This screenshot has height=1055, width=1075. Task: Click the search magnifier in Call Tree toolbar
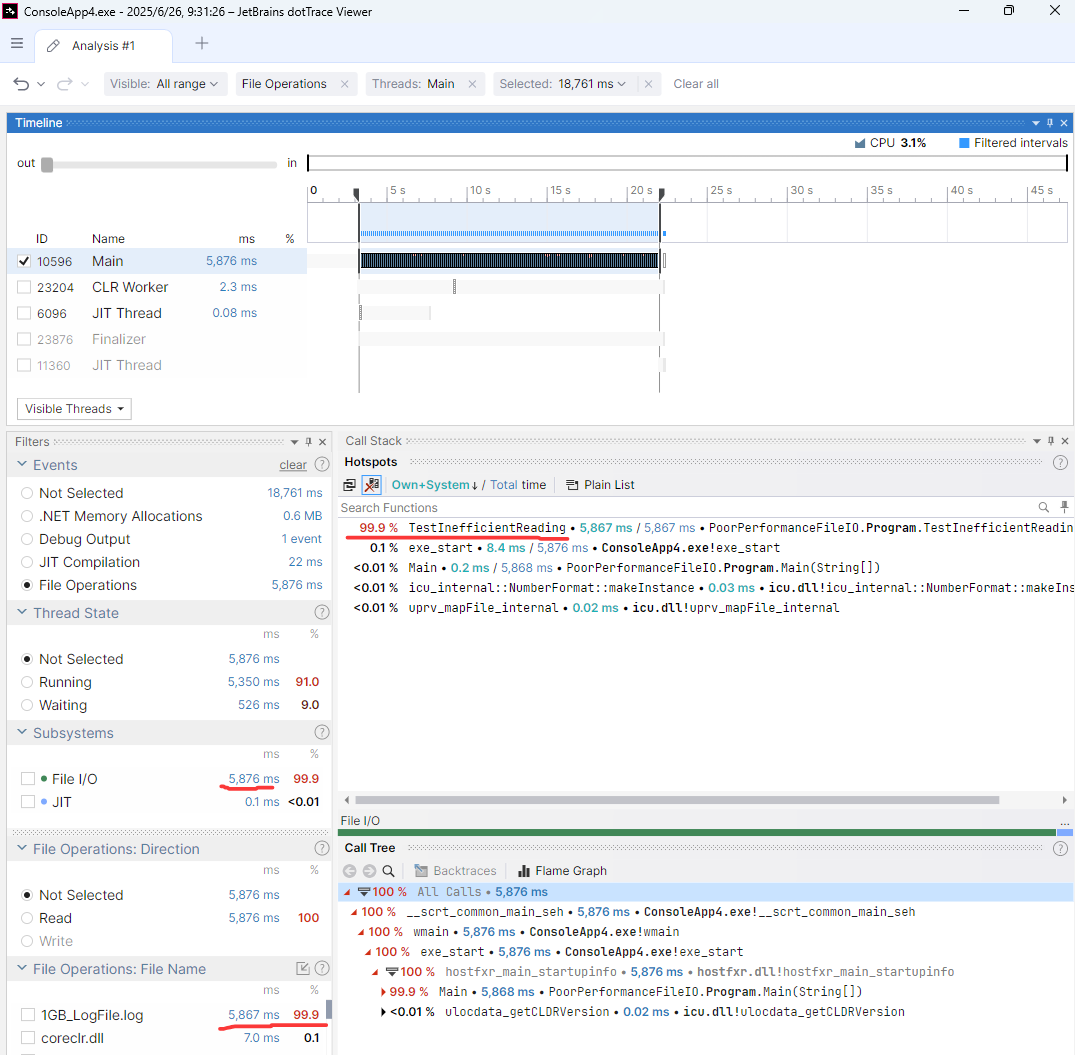[x=388, y=870]
